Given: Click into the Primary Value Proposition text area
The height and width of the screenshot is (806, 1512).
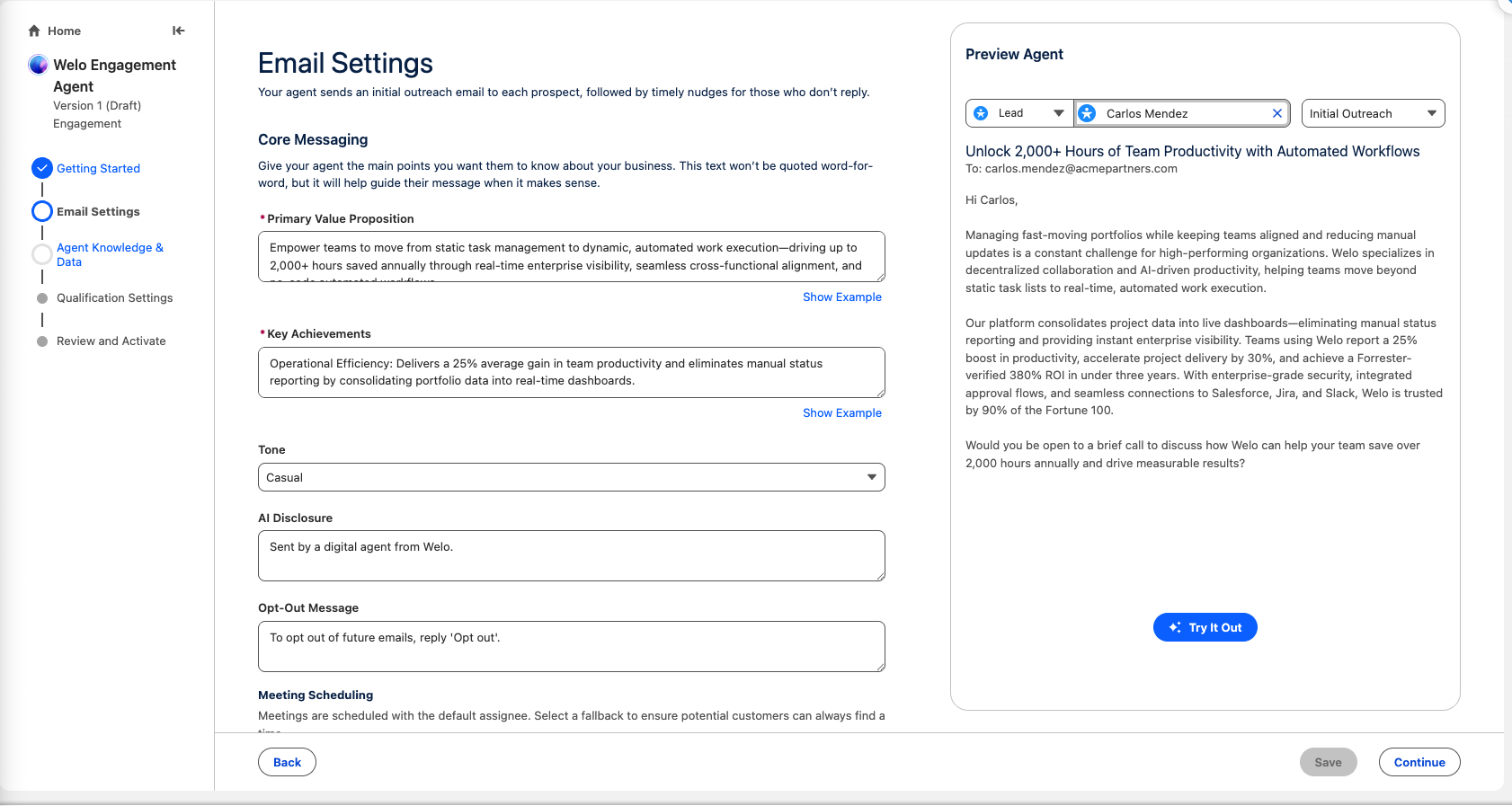Looking at the screenshot, I should pos(572,257).
